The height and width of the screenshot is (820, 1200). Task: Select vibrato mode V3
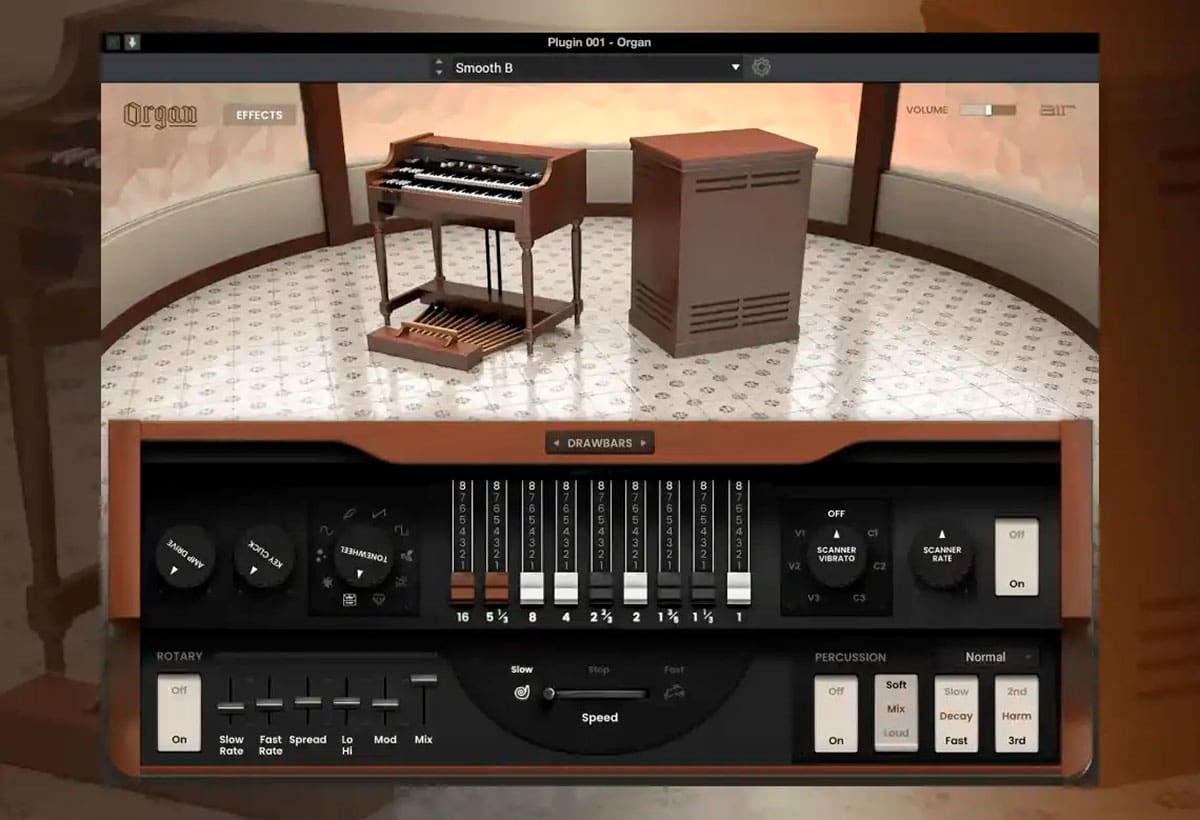pos(813,598)
